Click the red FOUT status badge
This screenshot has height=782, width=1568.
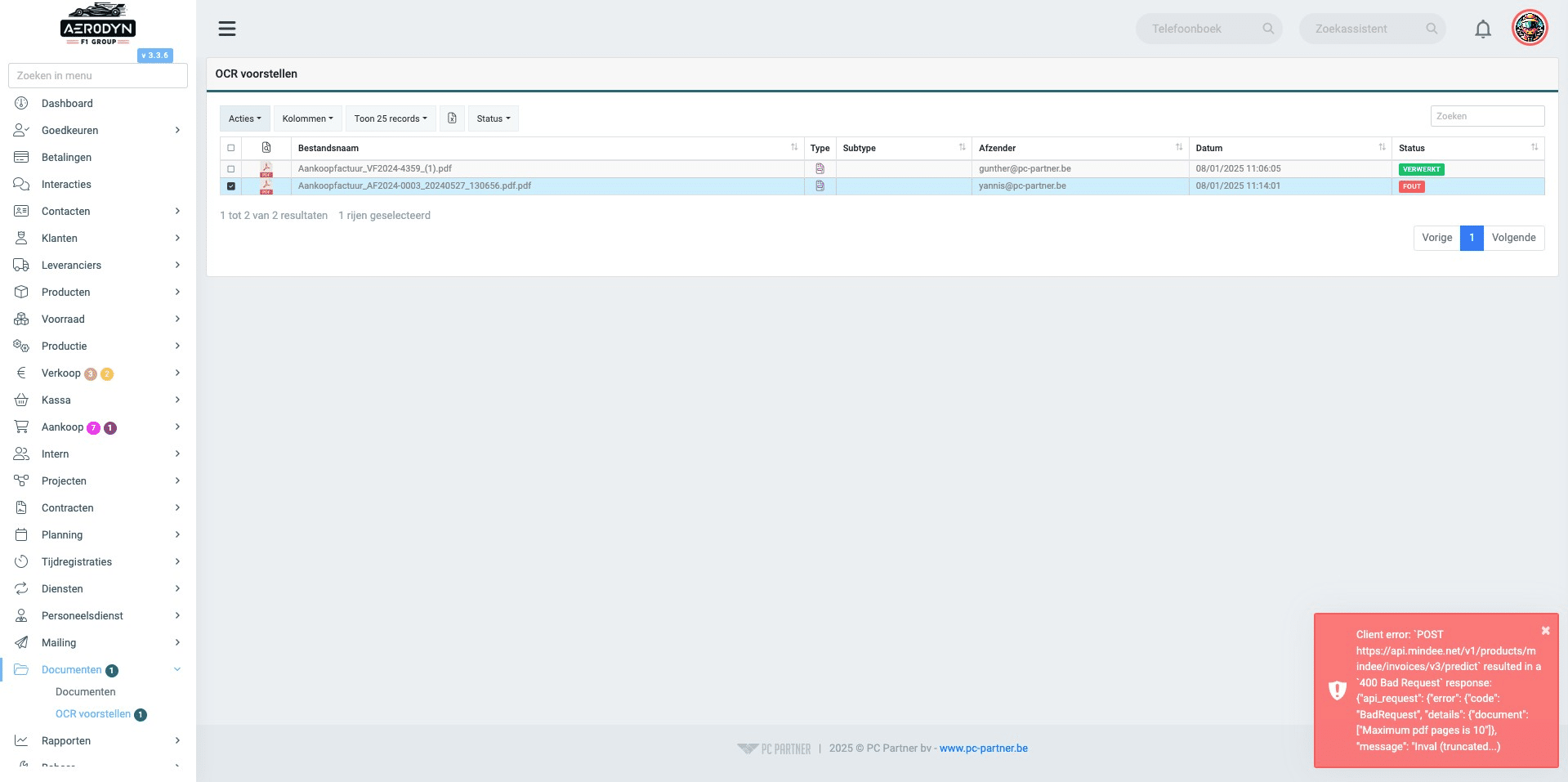1412,186
